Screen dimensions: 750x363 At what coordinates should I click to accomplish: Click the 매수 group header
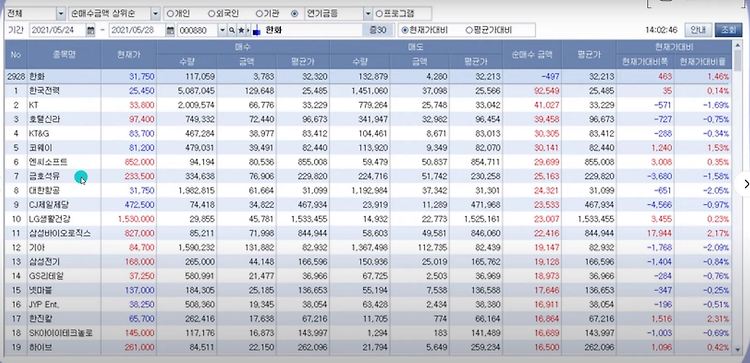243,47
